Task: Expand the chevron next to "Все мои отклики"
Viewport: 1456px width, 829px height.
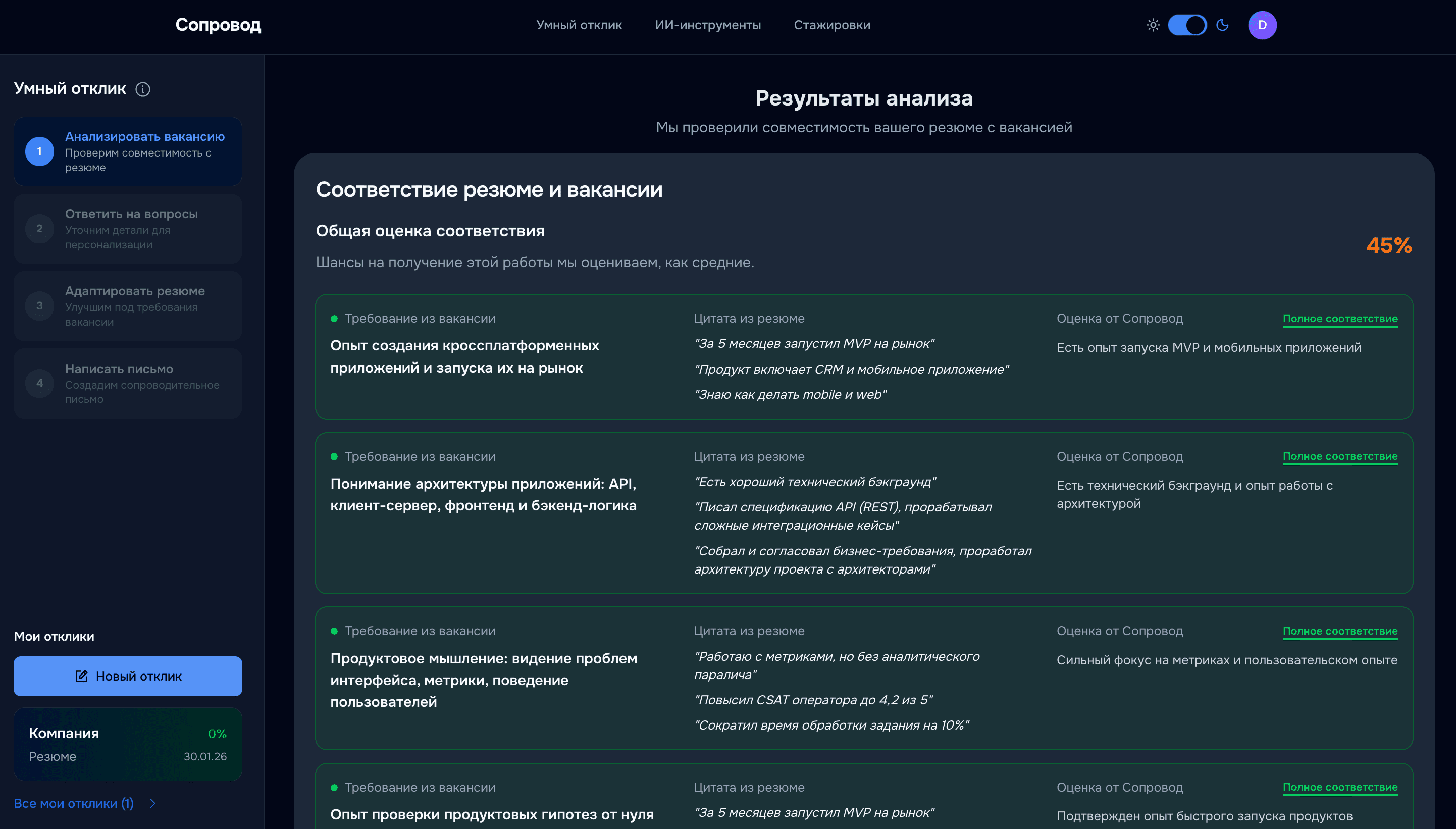Action: pos(152,803)
